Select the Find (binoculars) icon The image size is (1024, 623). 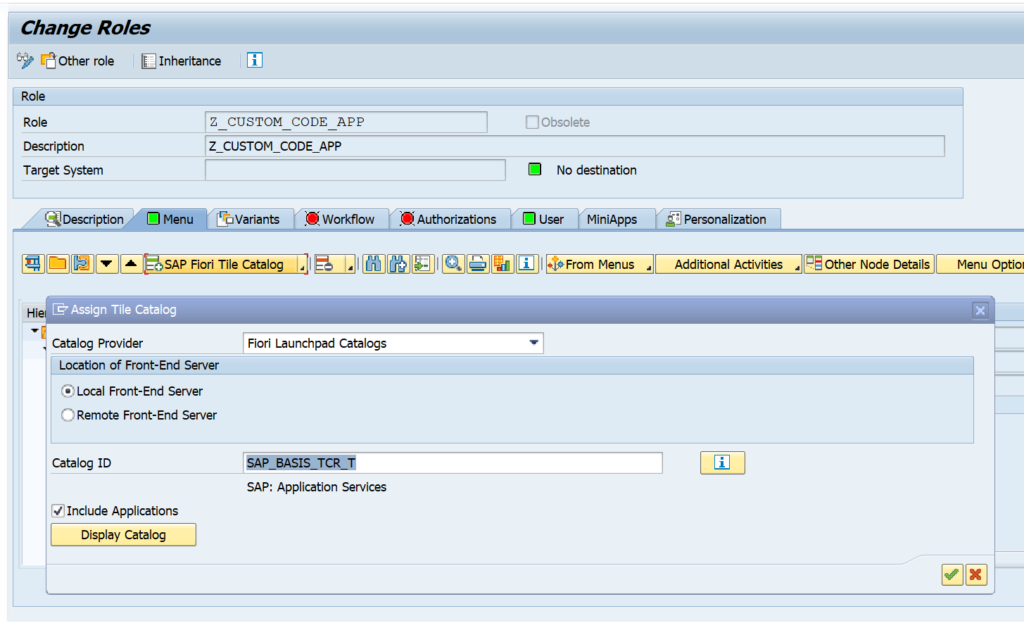click(x=372, y=264)
